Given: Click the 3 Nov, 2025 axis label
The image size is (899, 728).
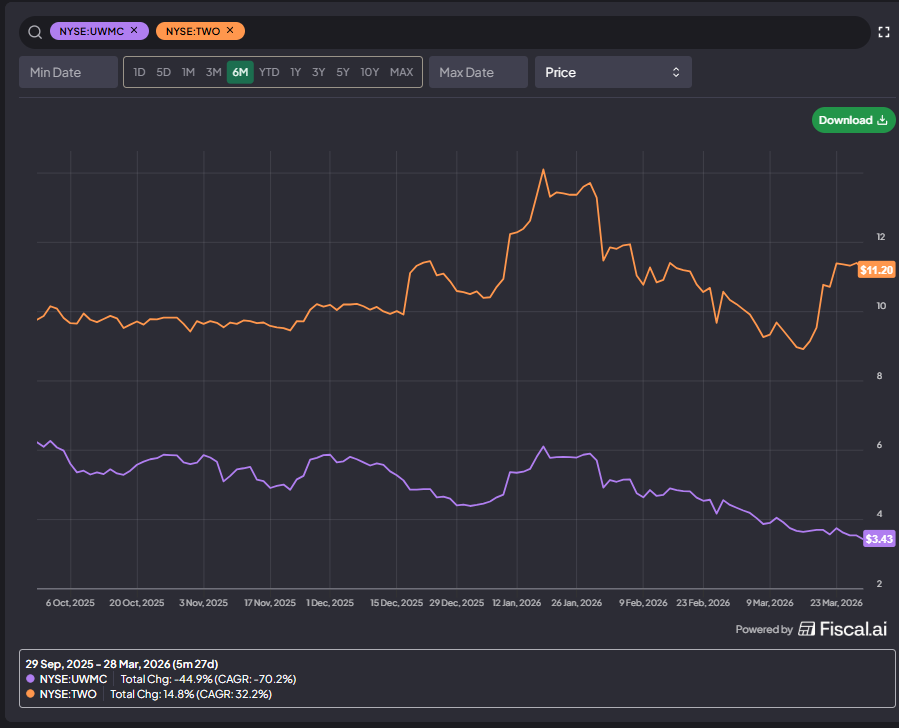Looking at the screenshot, I should click(x=204, y=603).
